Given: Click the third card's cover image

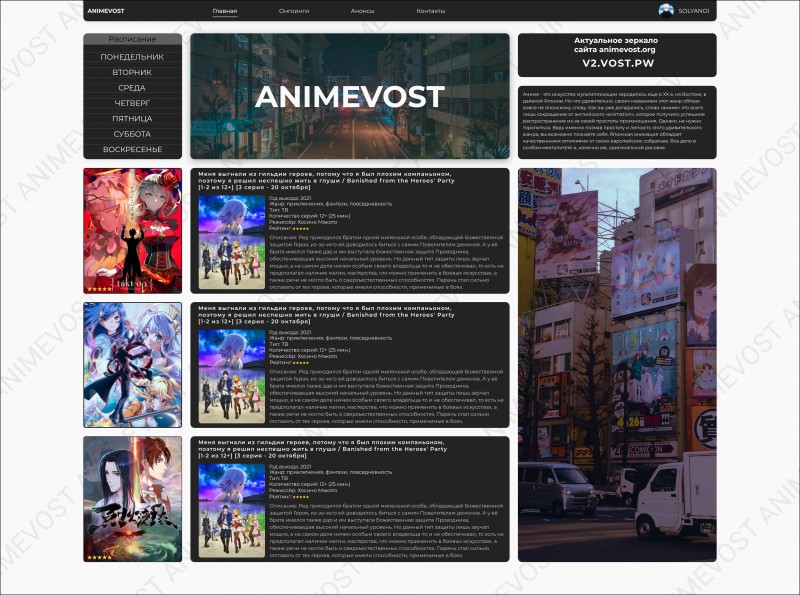Looking at the screenshot, I should click(232, 511).
